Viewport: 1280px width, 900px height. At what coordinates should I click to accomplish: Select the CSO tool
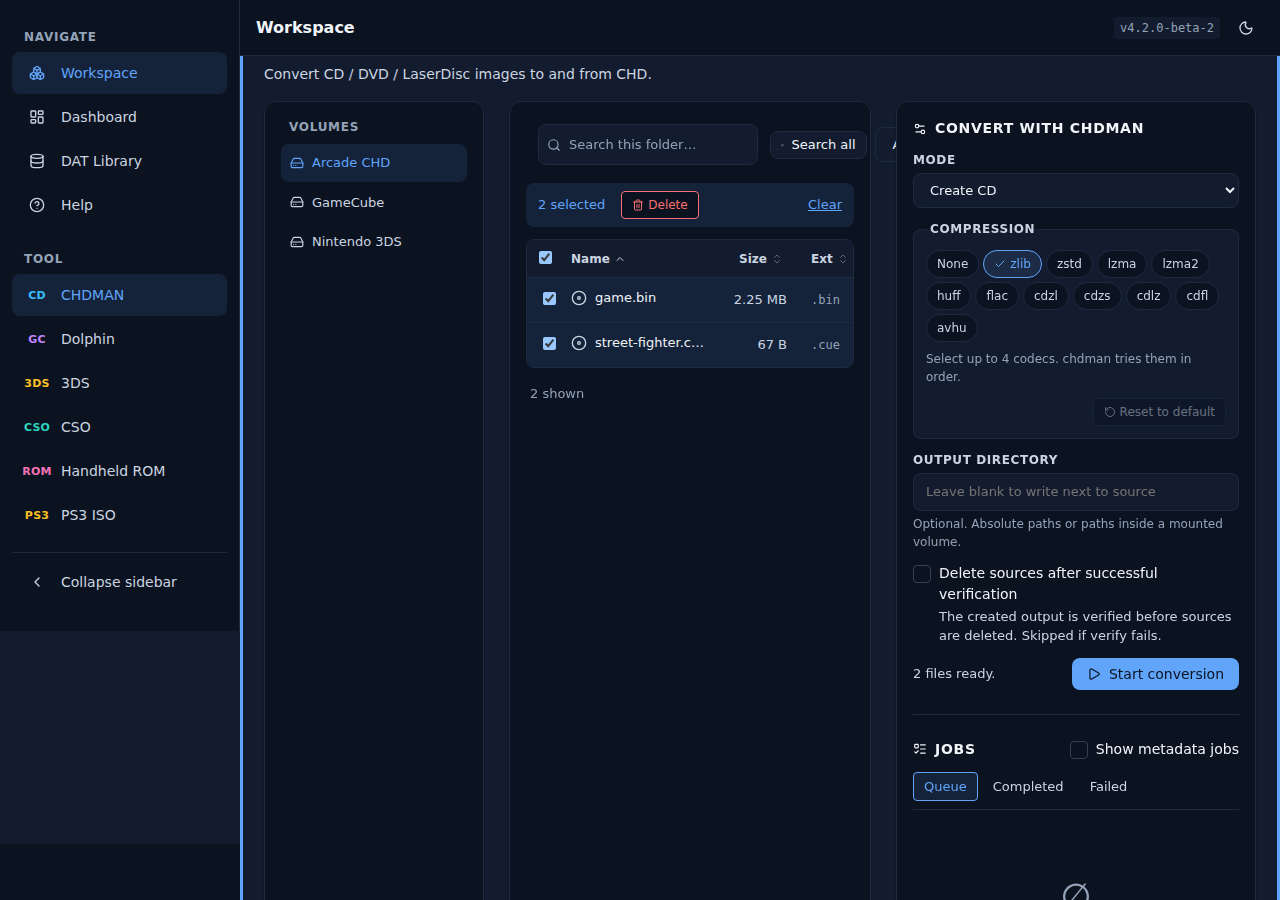(x=119, y=427)
